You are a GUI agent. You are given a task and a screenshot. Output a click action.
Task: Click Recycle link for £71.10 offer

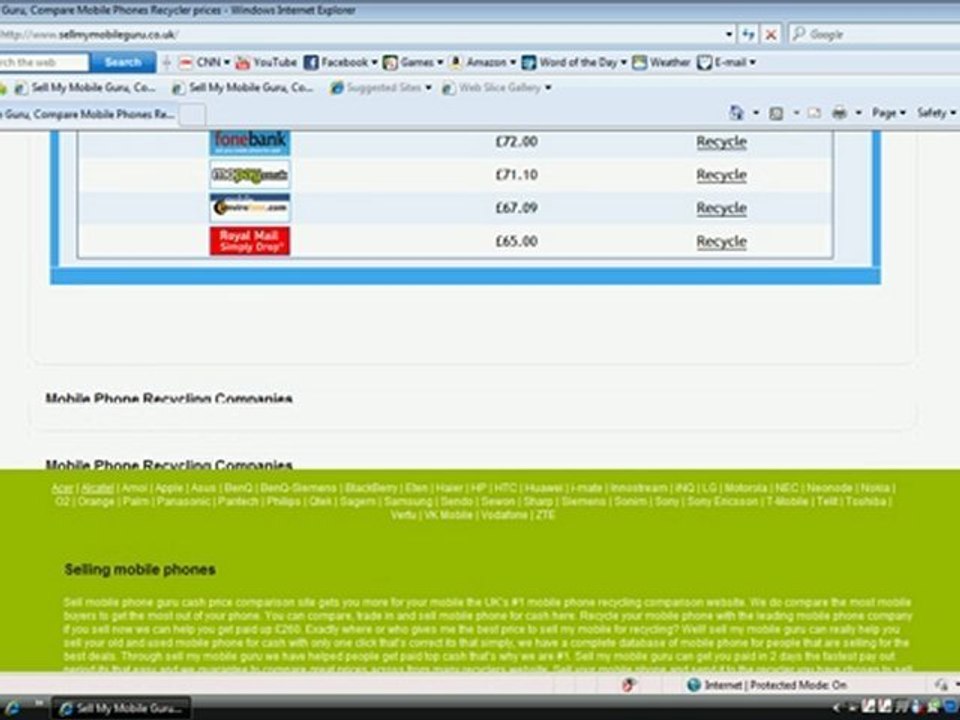[x=721, y=175]
